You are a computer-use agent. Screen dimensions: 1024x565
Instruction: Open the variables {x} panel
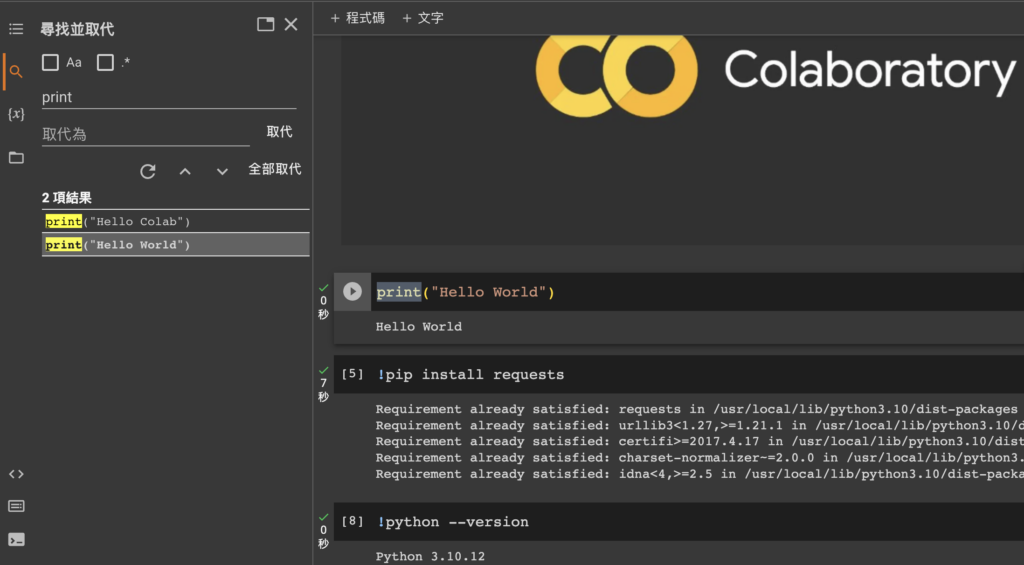[x=16, y=114]
